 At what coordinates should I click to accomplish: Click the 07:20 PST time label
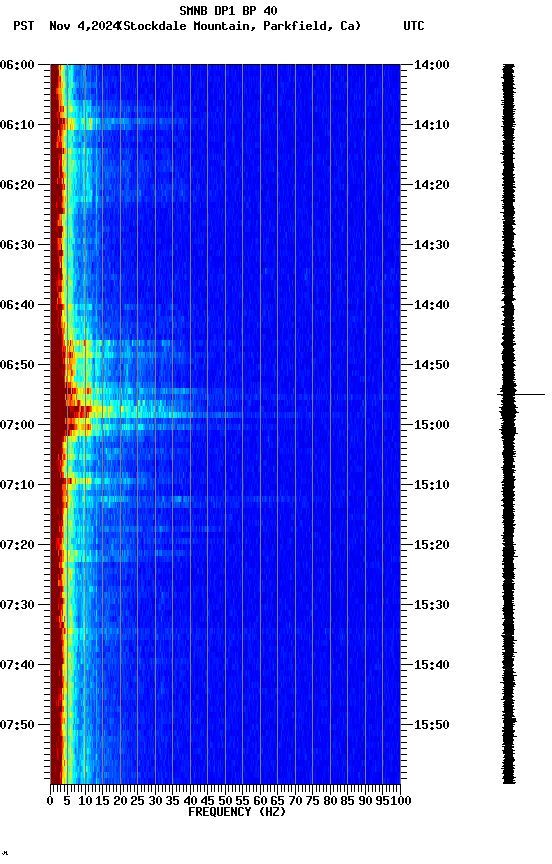17,545
